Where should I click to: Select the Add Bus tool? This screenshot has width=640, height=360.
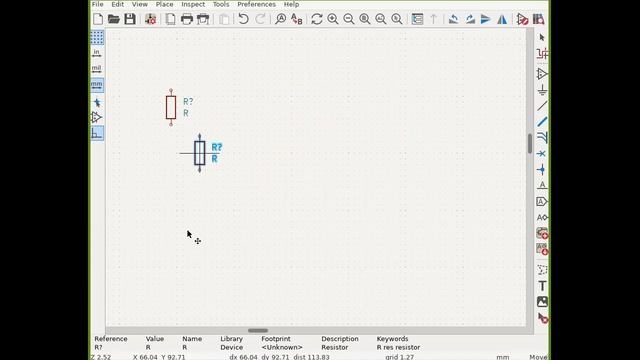[542, 122]
